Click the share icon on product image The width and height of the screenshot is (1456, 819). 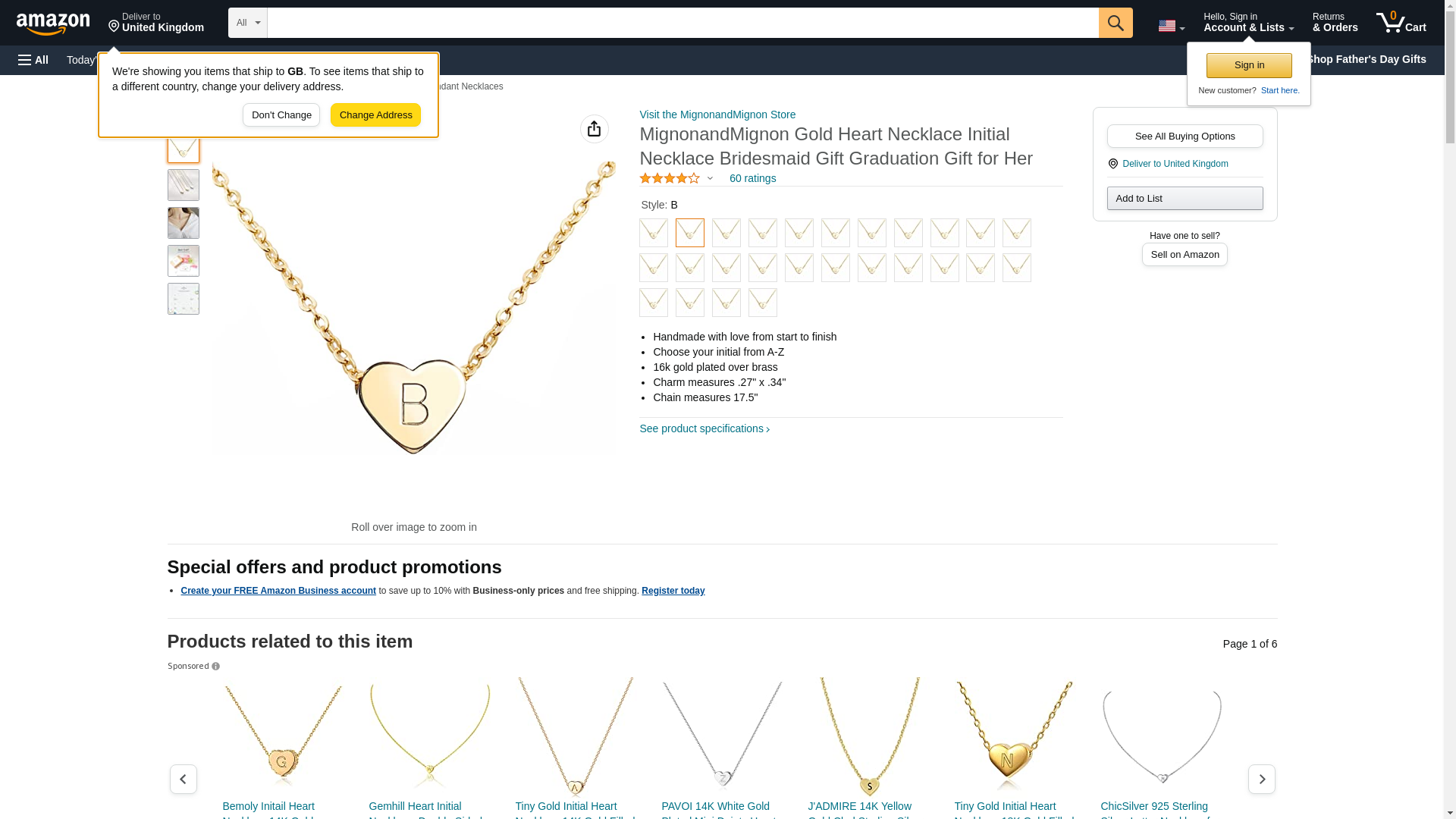(x=594, y=129)
